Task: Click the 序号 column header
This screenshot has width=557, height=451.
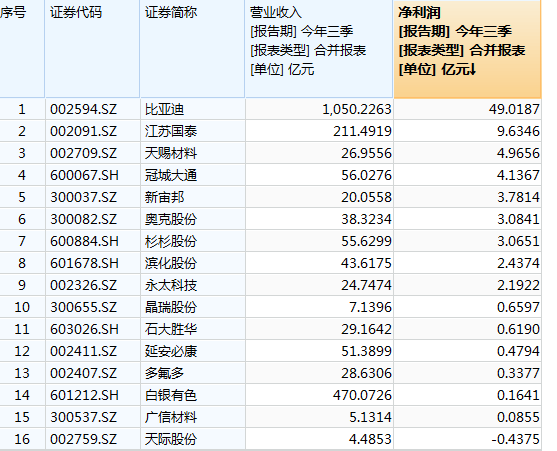Action: click(22, 49)
